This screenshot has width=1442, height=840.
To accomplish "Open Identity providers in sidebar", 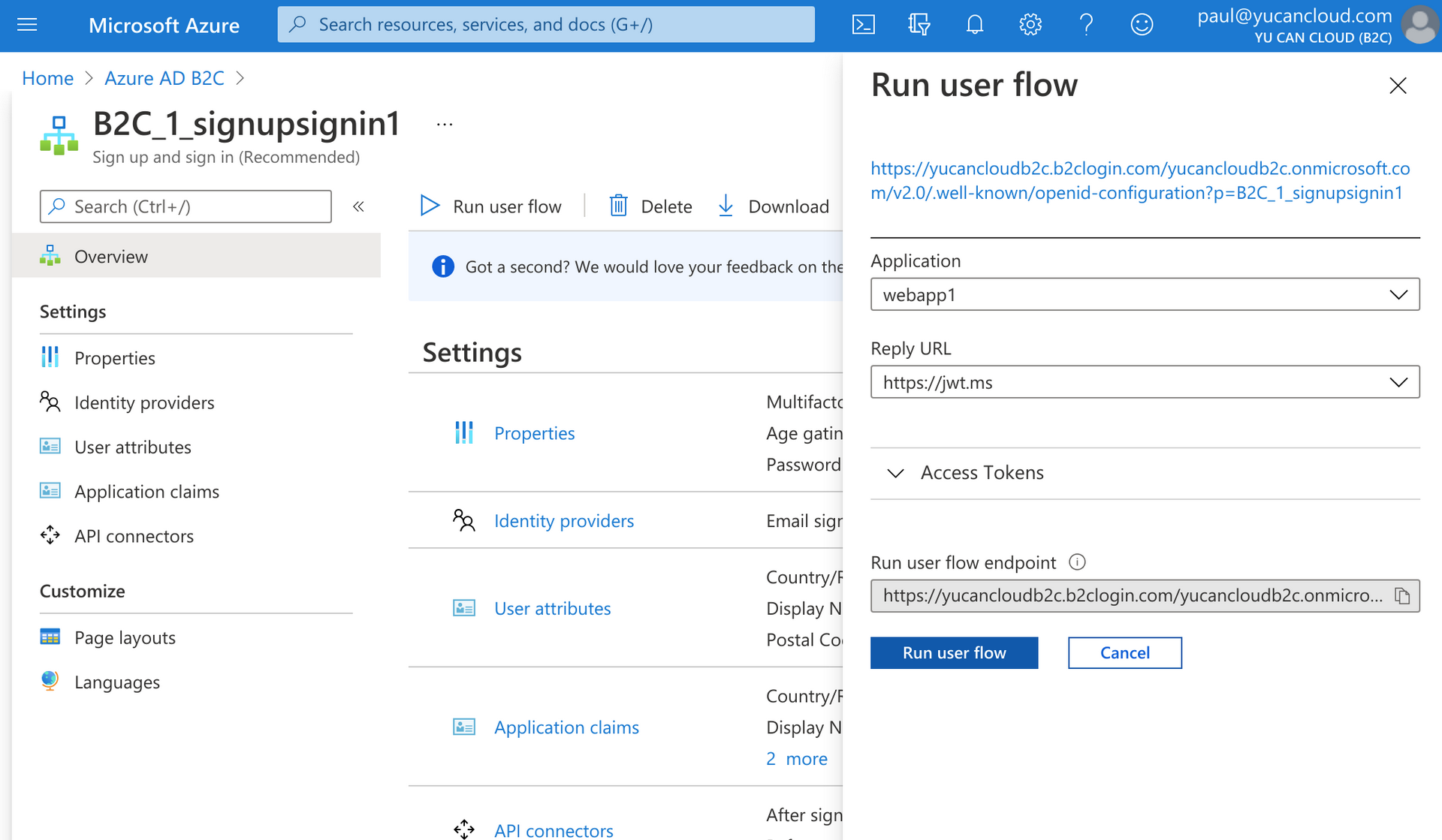I will point(144,402).
